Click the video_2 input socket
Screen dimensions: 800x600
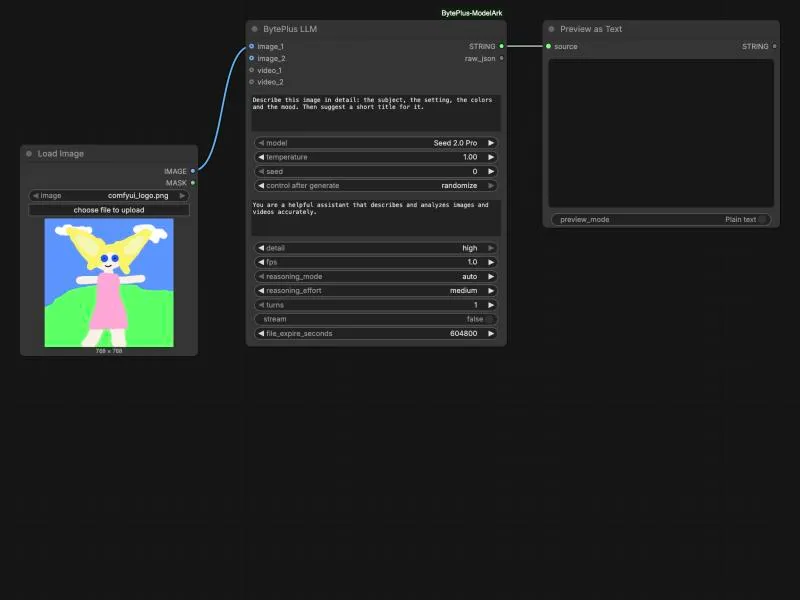[252, 82]
